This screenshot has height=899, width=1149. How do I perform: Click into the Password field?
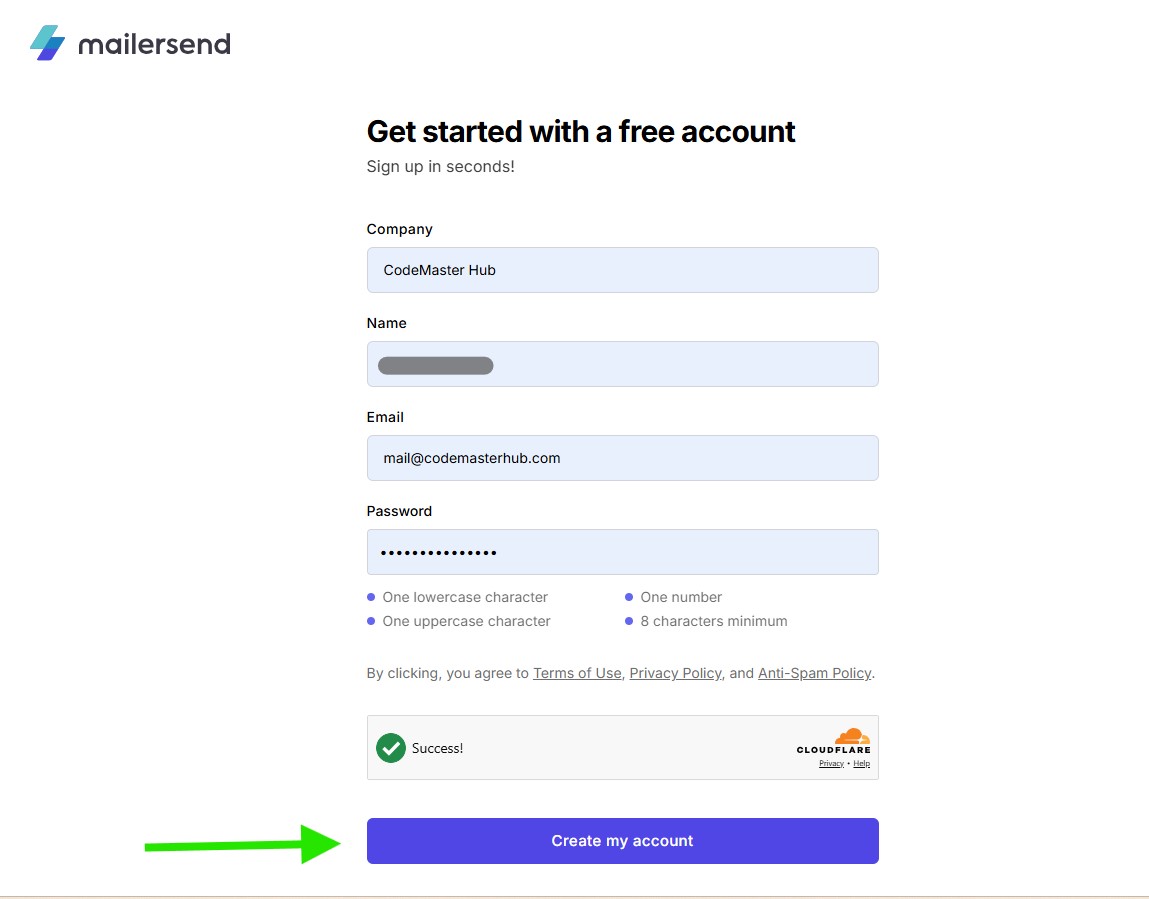coord(622,552)
